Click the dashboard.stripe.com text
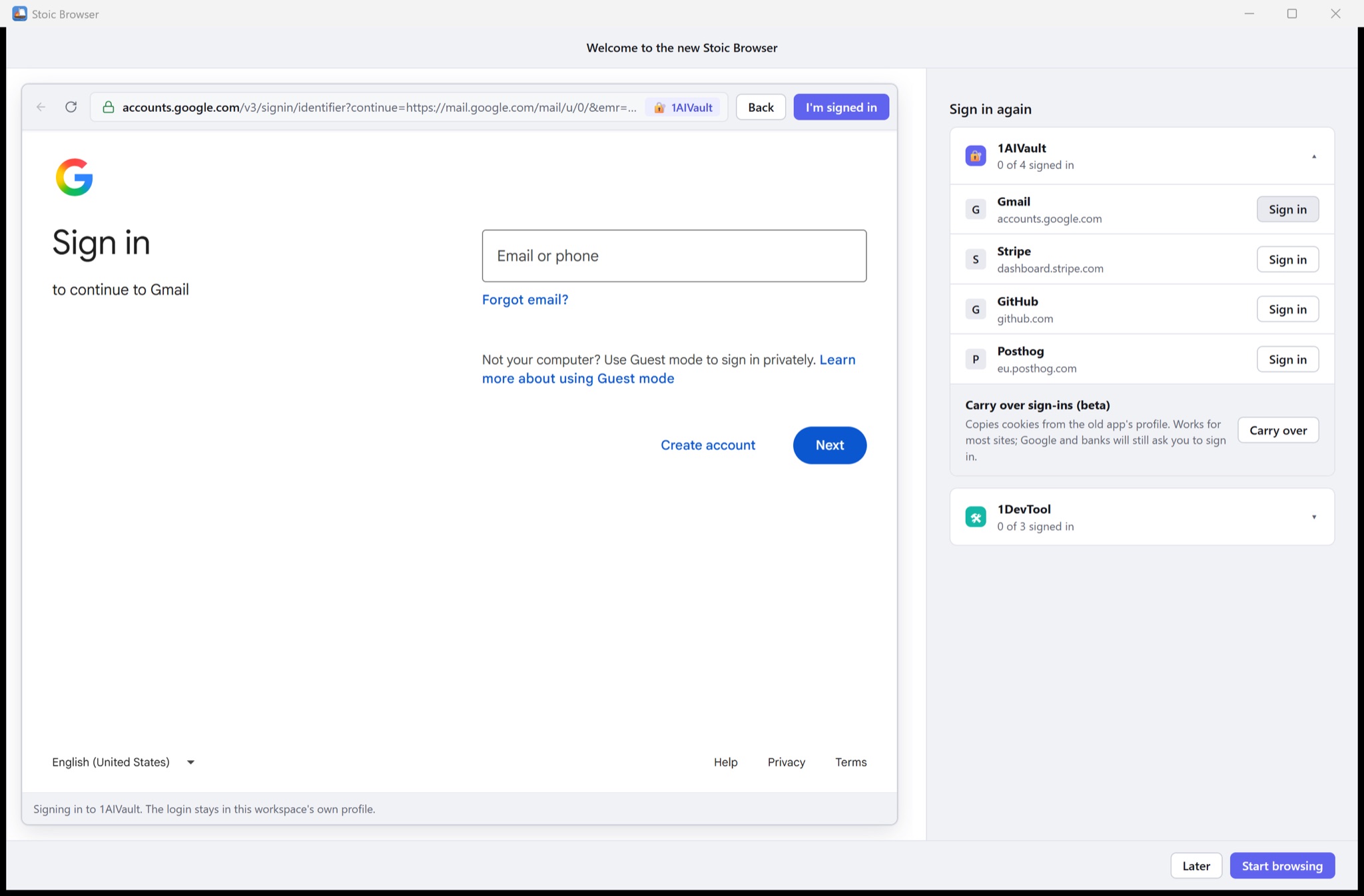Viewport: 1364px width, 896px height. (1050, 269)
